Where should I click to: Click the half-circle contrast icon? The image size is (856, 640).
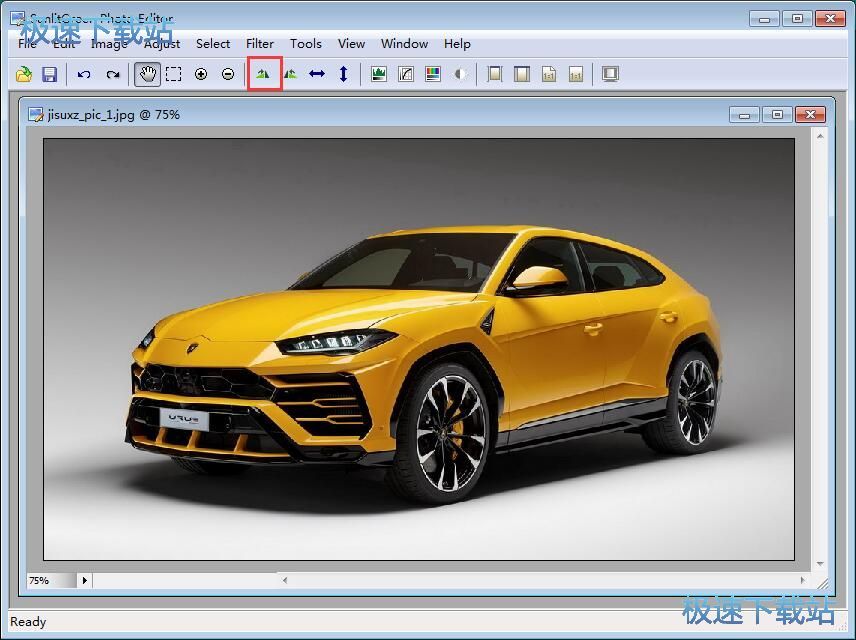click(x=460, y=74)
